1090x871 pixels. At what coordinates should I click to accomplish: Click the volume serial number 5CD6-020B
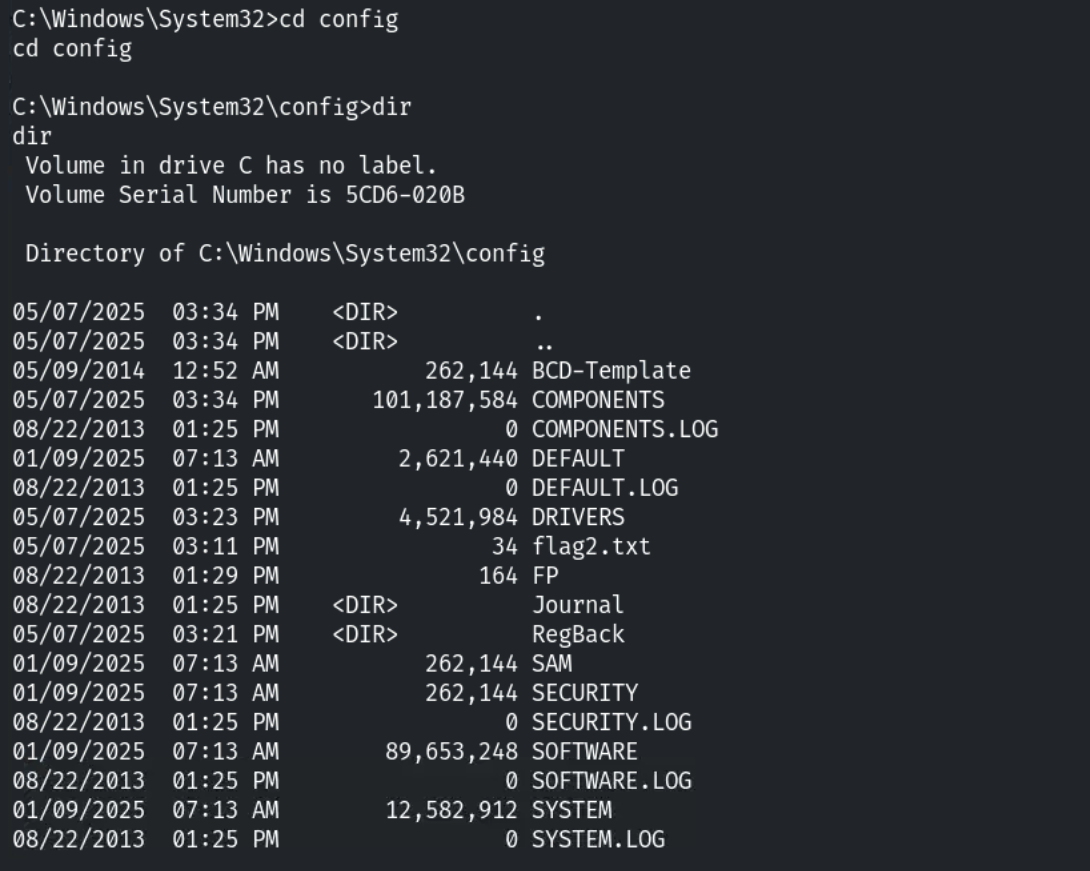click(x=405, y=195)
